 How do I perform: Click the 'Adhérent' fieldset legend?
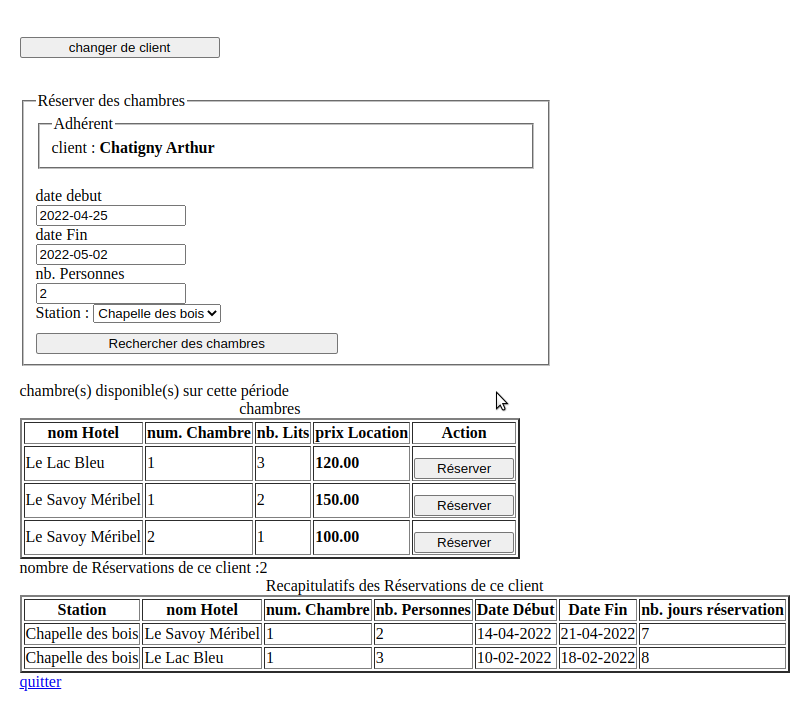pos(83,124)
